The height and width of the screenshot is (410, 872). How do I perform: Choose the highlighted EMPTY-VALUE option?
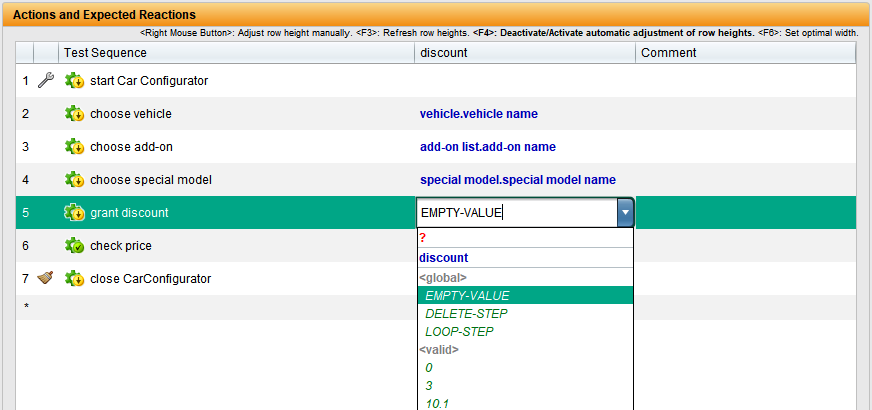point(525,295)
